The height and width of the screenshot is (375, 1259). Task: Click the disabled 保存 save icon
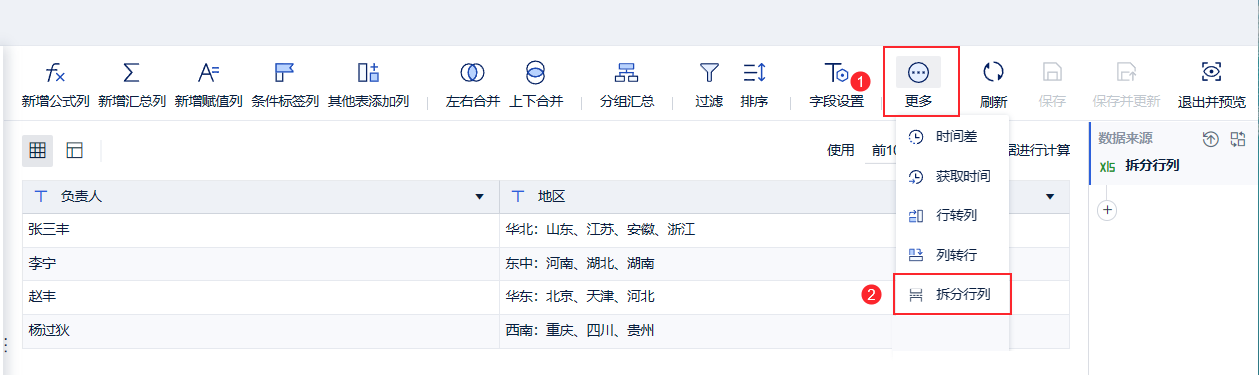click(1052, 73)
